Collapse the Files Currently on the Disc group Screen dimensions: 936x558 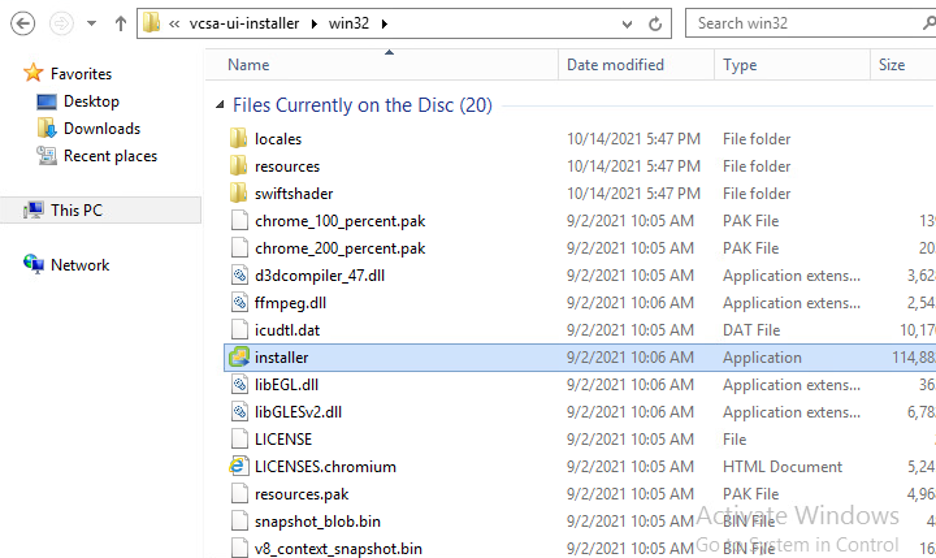click(221, 106)
